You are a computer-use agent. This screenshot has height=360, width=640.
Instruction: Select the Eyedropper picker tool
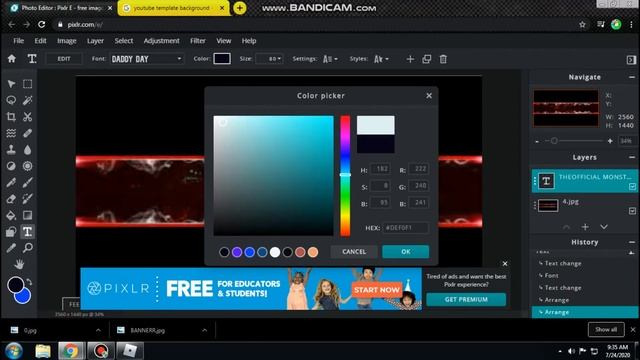tap(11, 248)
